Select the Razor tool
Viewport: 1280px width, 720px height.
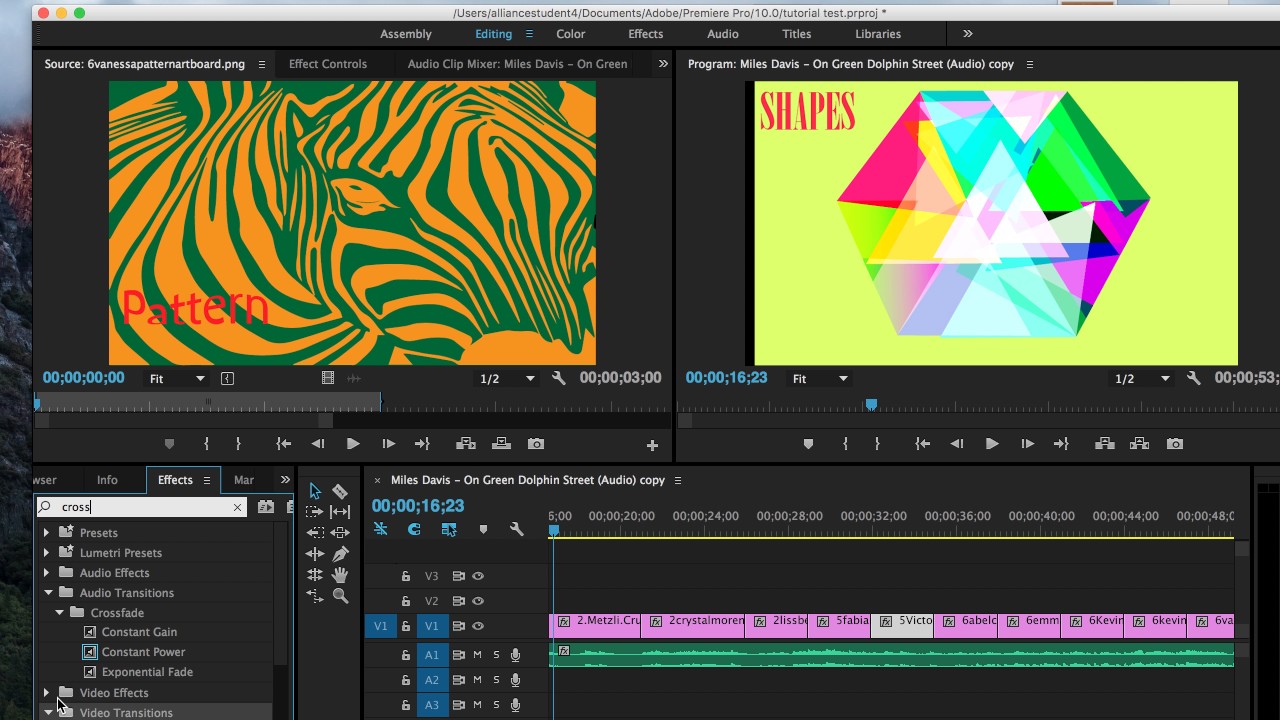coord(340,491)
